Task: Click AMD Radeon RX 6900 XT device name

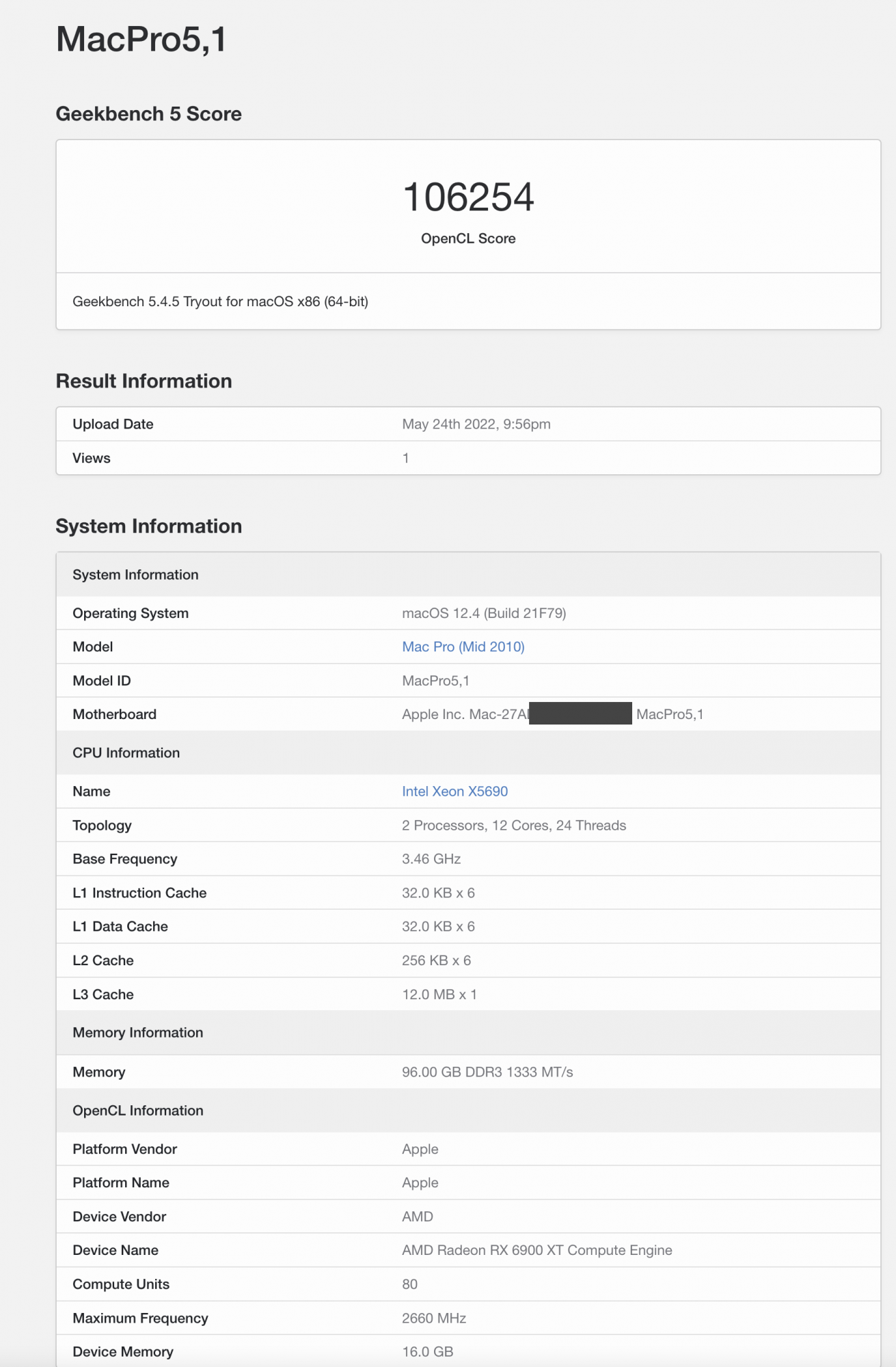Action: pos(537,1250)
